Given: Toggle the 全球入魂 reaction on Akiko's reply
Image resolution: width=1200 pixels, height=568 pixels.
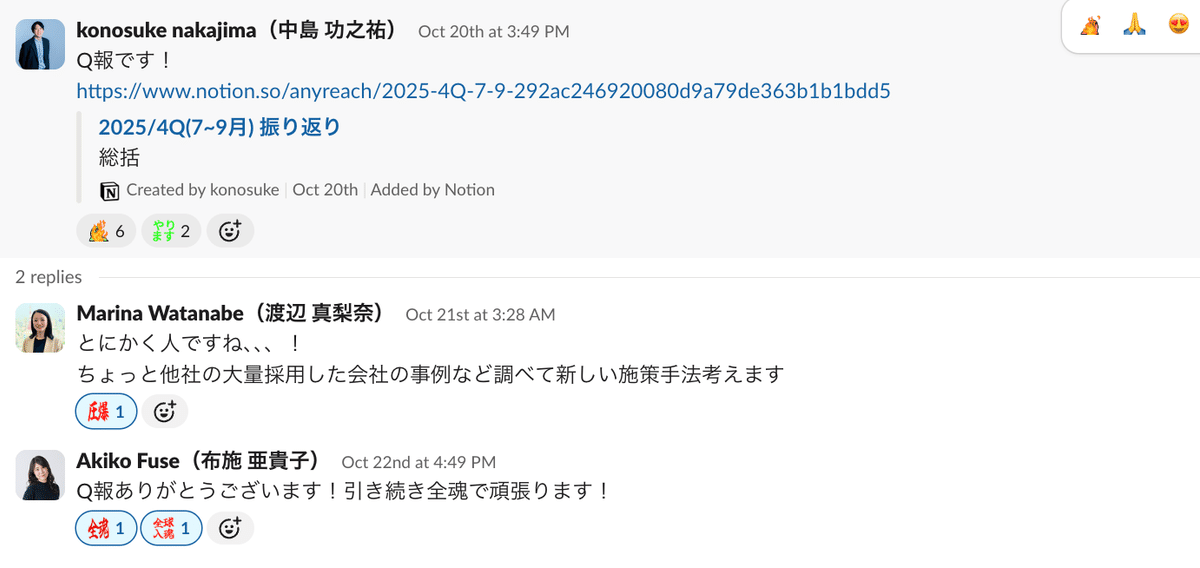Looking at the screenshot, I should point(171,528).
